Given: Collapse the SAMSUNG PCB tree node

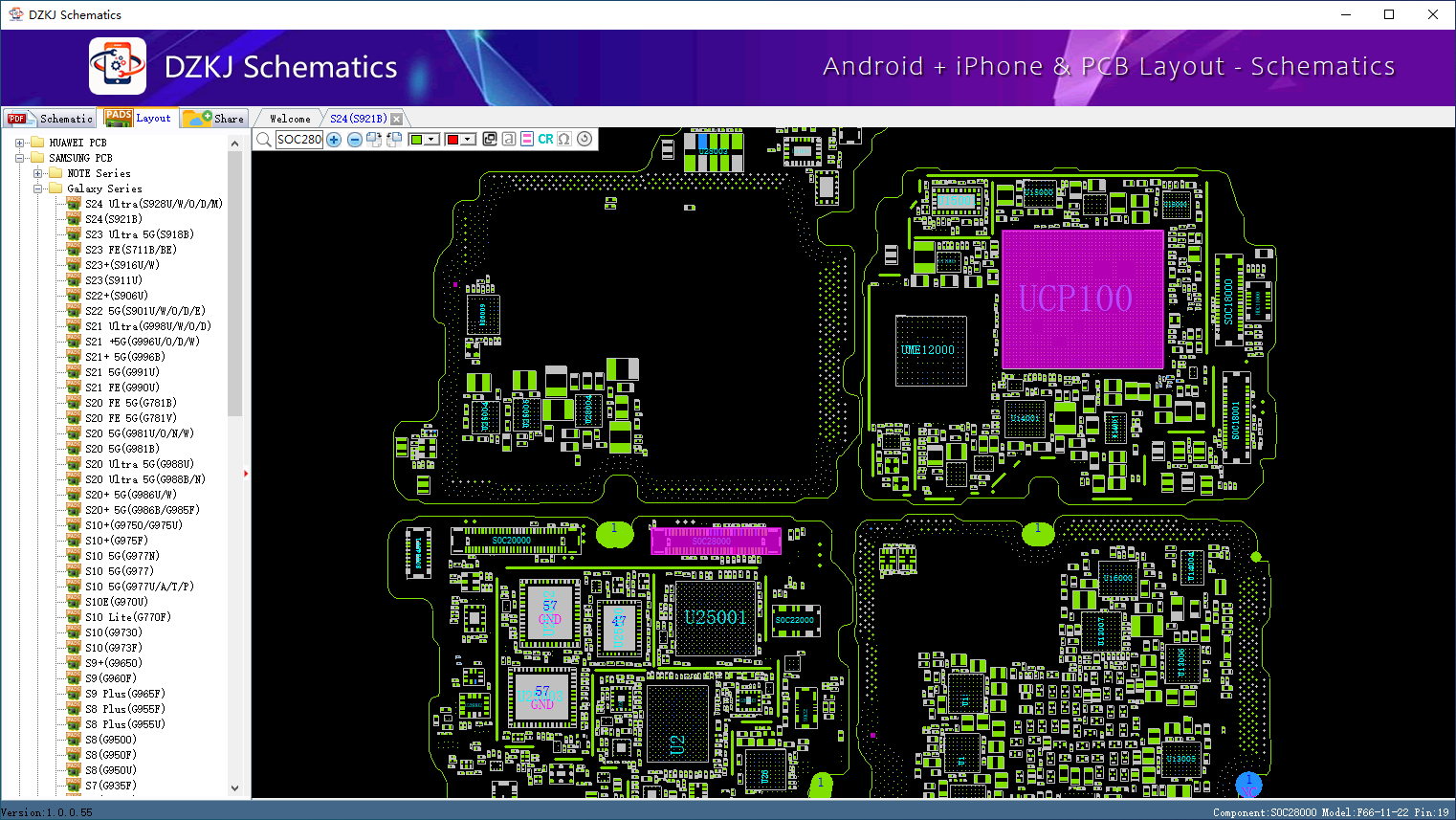Looking at the screenshot, I should click(19, 158).
